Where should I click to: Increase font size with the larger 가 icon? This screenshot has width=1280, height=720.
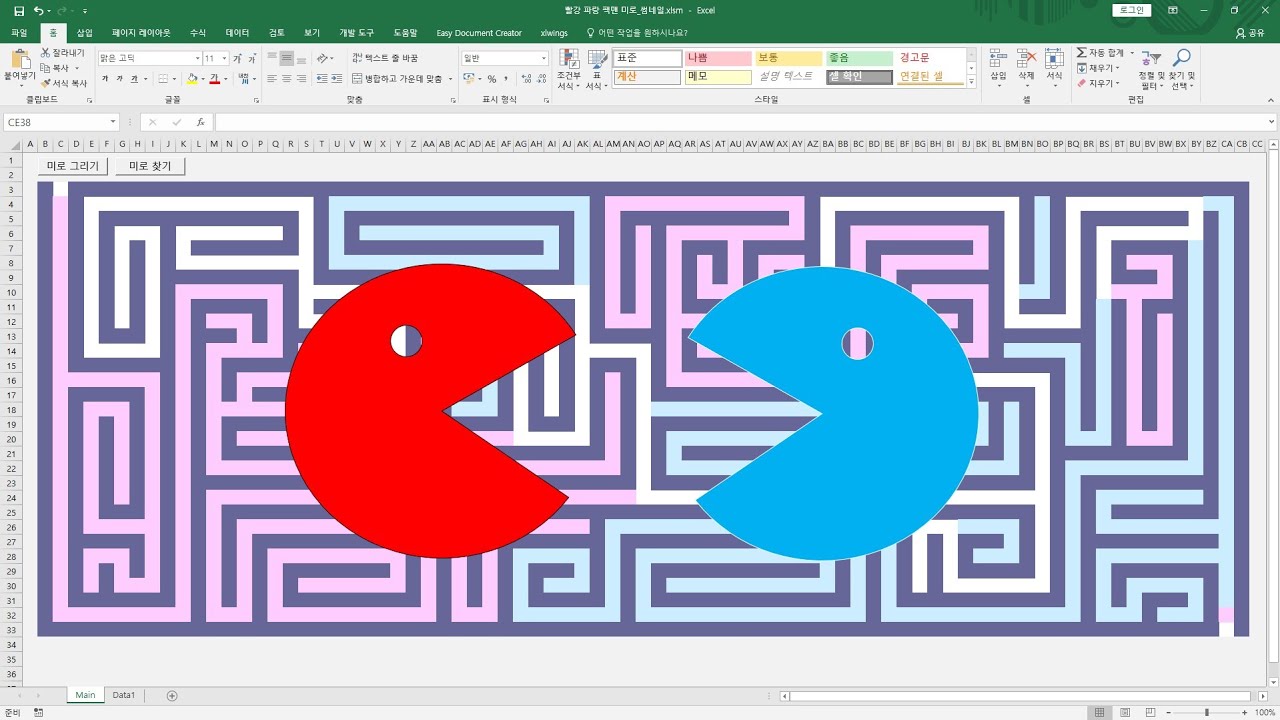(x=238, y=59)
